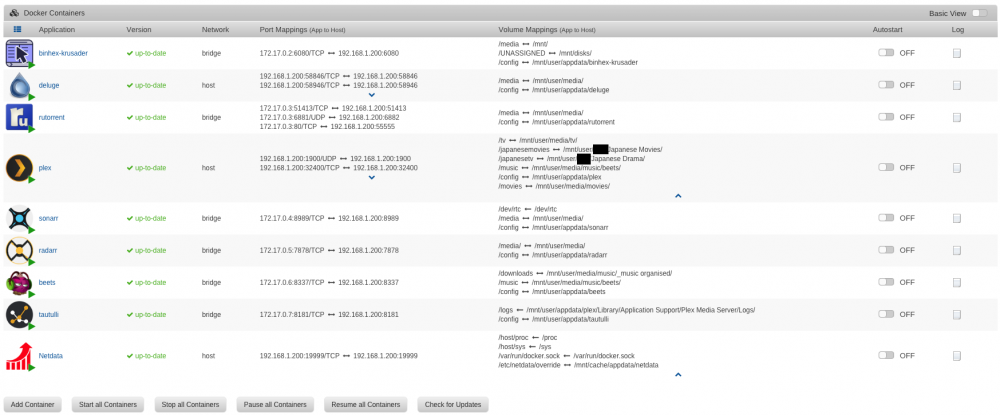Toggle autostart for radarr

[886, 250]
